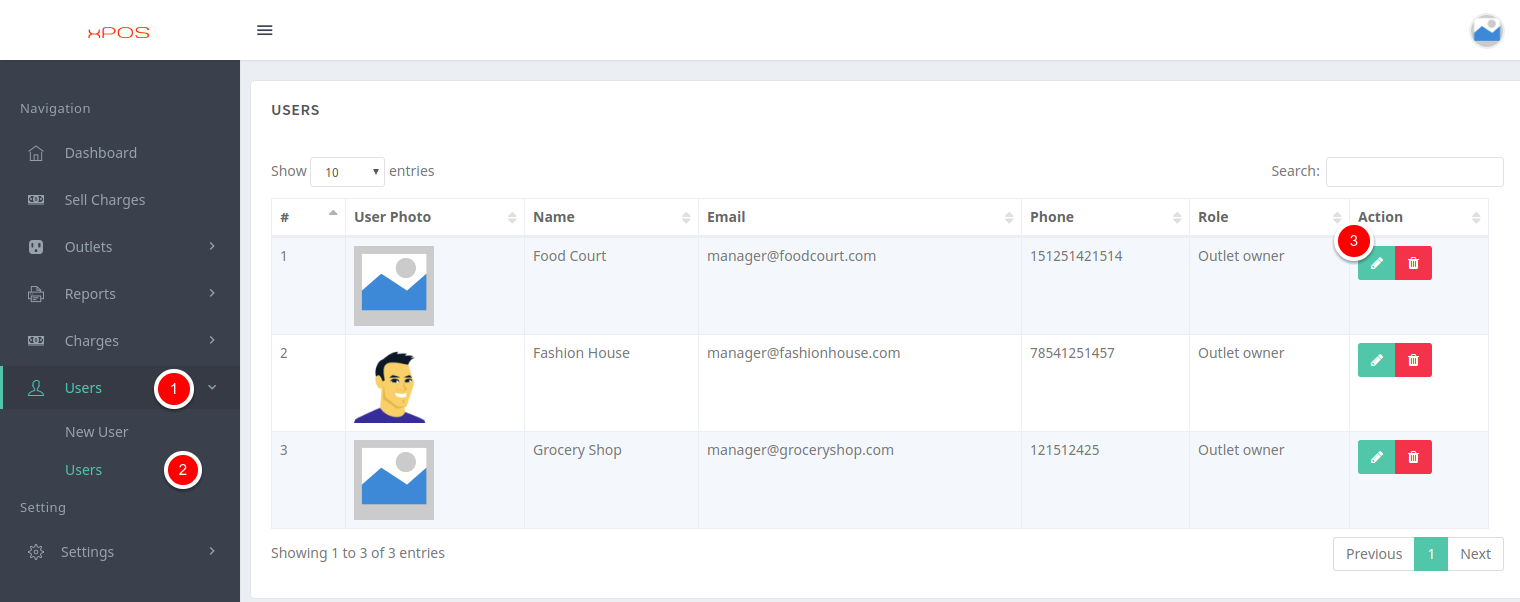Collapse Users submenu chevron

[x=212, y=387]
